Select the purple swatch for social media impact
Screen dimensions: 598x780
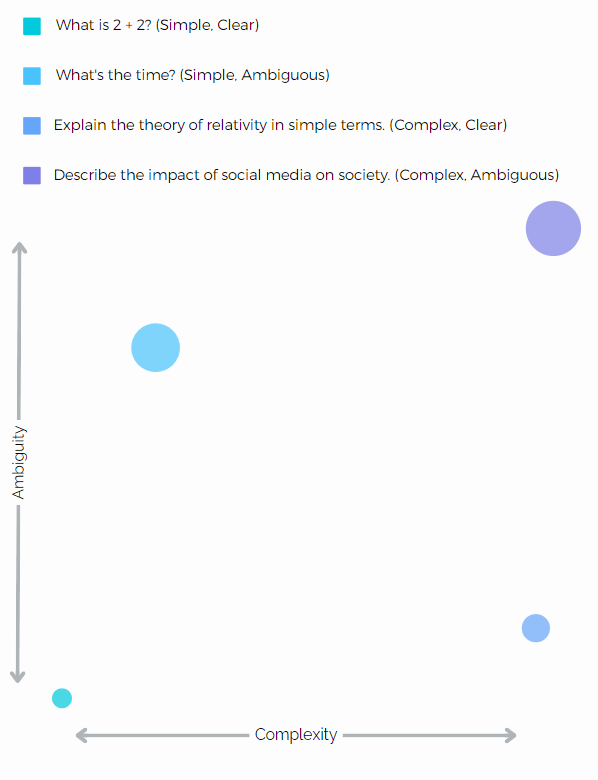tap(32, 176)
